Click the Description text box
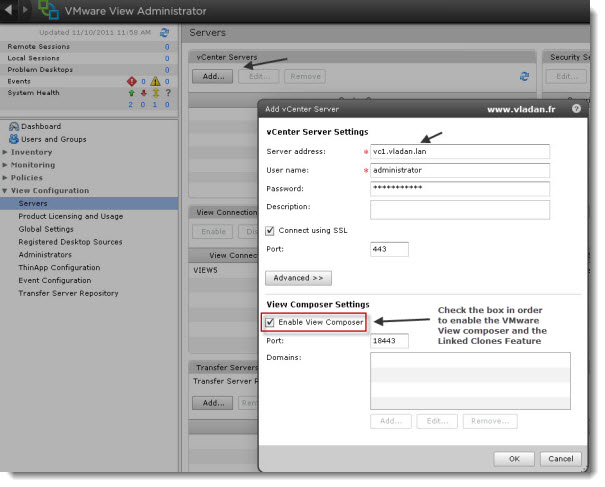Viewport: 605px width, 487px height. tap(460, 210)
